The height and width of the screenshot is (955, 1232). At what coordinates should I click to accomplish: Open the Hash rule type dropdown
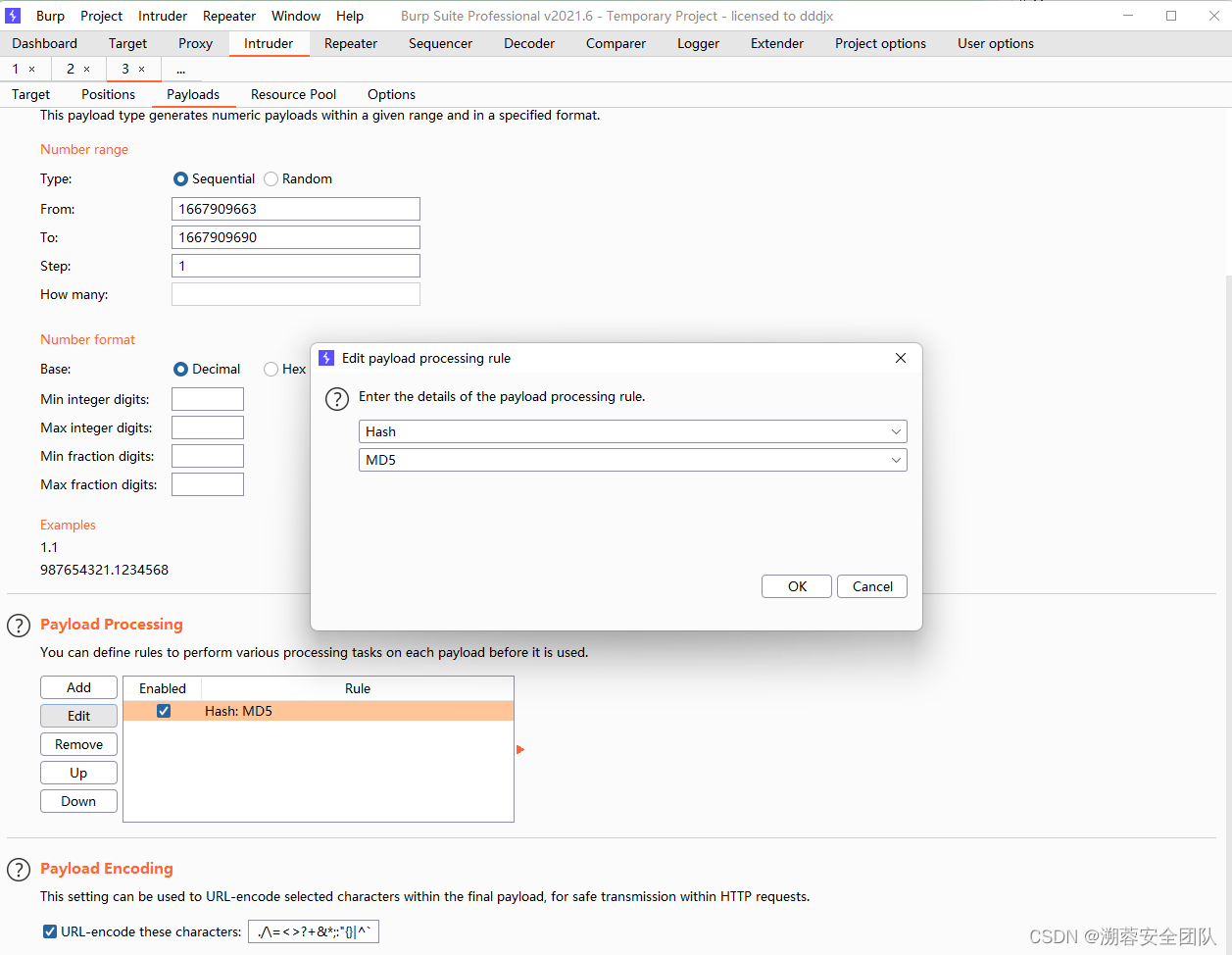point(632,431)
